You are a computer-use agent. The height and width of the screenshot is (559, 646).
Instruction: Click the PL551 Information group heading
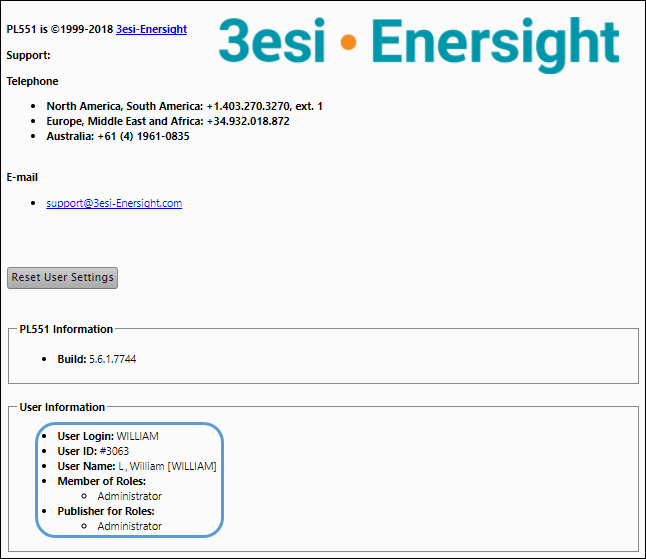coord(66,329)
